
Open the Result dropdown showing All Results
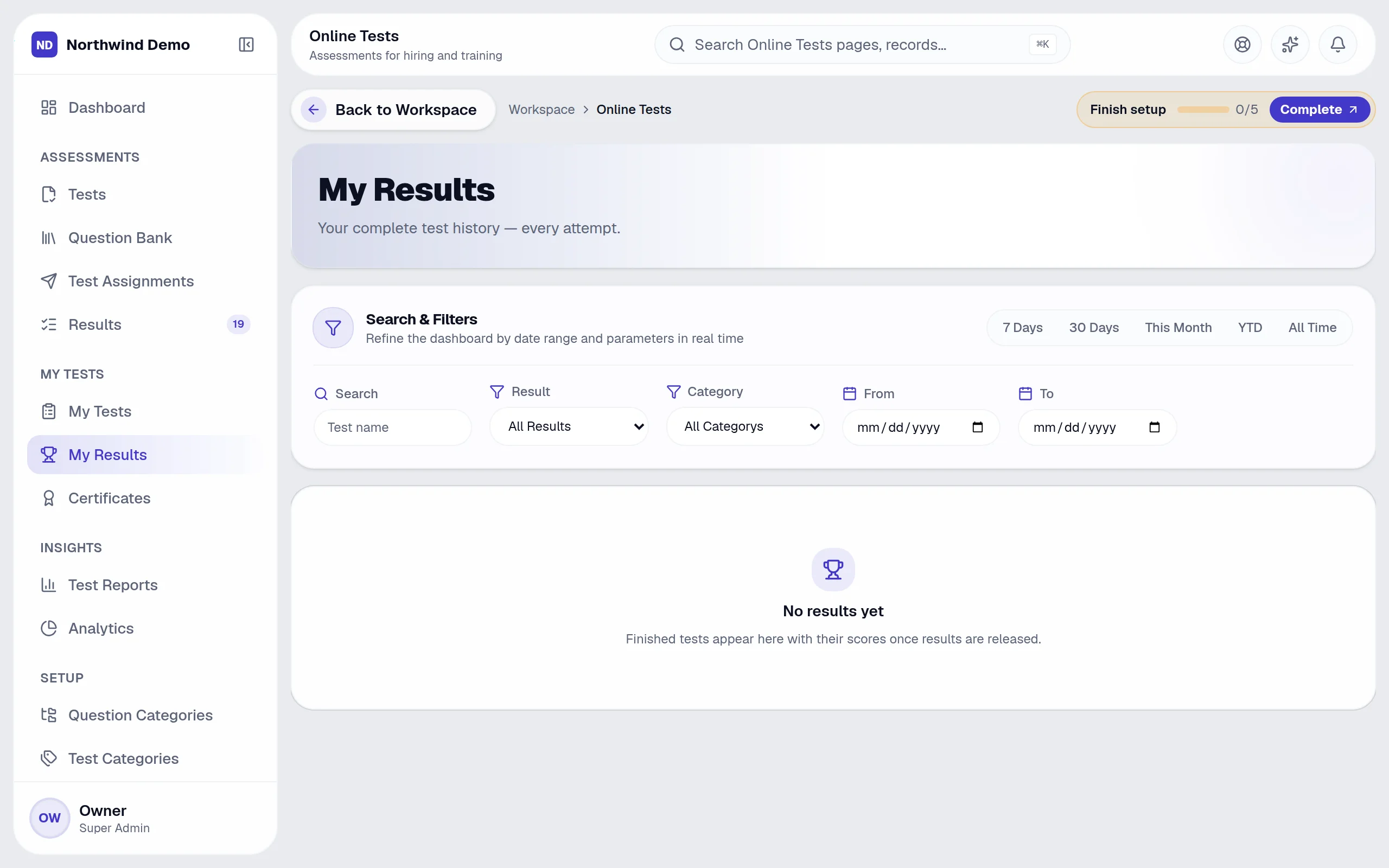(569, 426)
